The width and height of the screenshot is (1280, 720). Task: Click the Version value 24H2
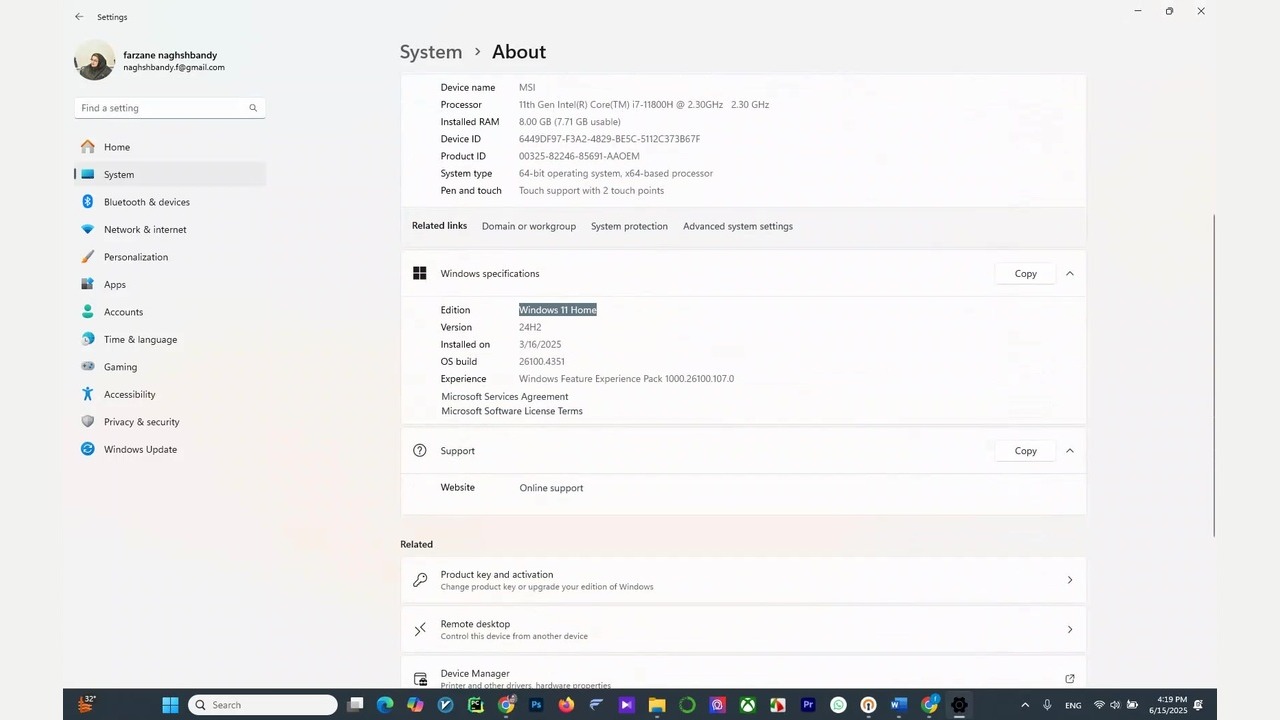click(x=530, y=327)
